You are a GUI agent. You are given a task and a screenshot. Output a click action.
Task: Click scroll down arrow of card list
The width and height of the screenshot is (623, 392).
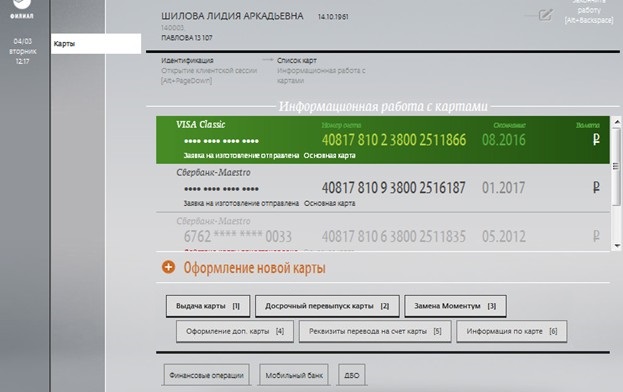click(x=617, y=246)
